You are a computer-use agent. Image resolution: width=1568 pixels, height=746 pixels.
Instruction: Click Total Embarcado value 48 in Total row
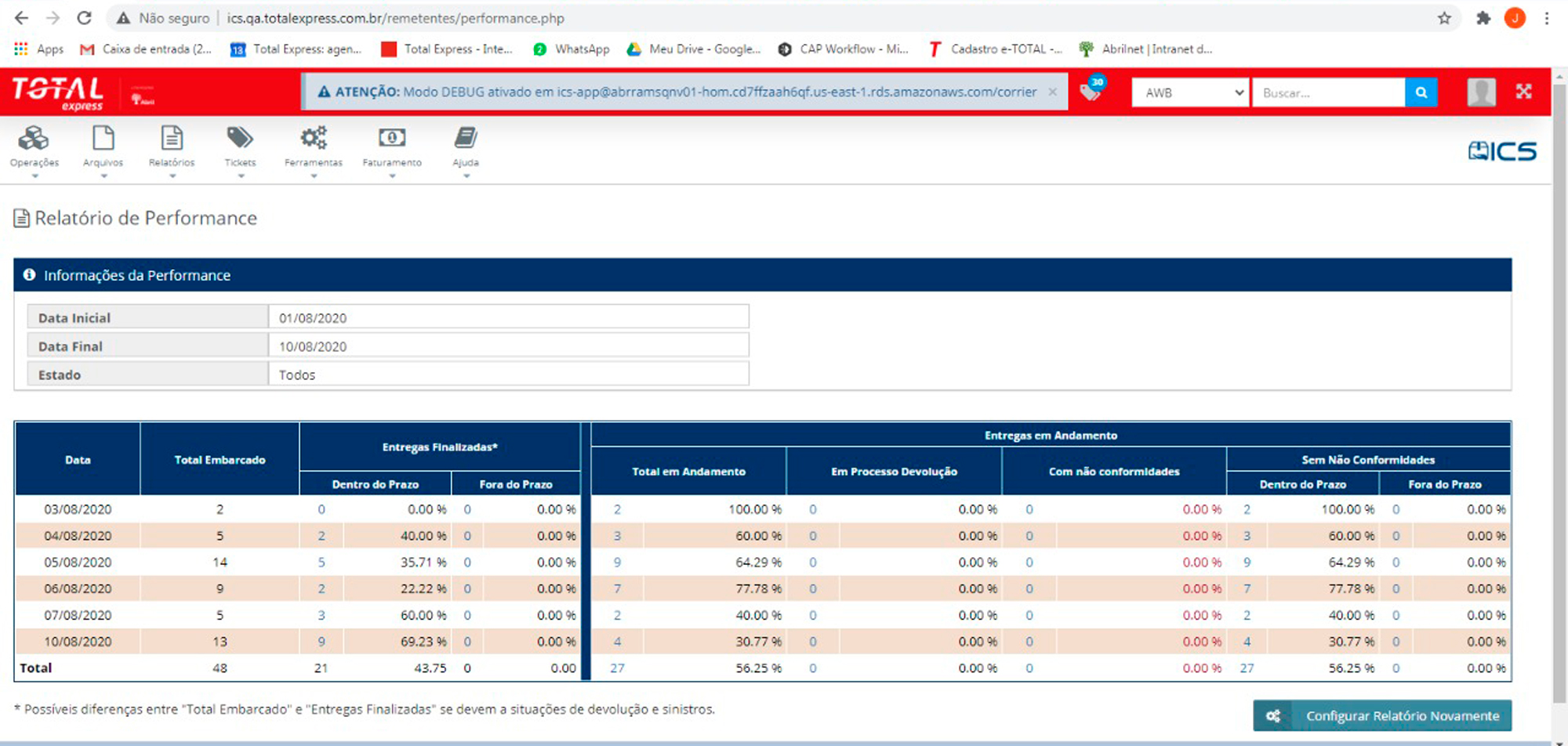tap(220, 668)
